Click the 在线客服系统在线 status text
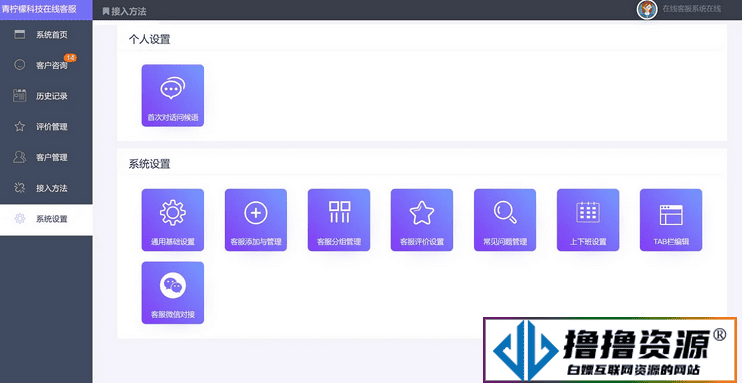 pos(691,9)
